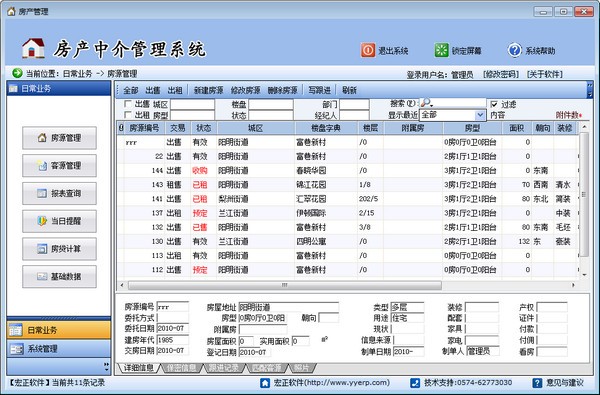The height and width of the screenshot is (395, 600).
Task: Click the search magnifier icon in 搜索 box
Action: [x=426, y=103]
